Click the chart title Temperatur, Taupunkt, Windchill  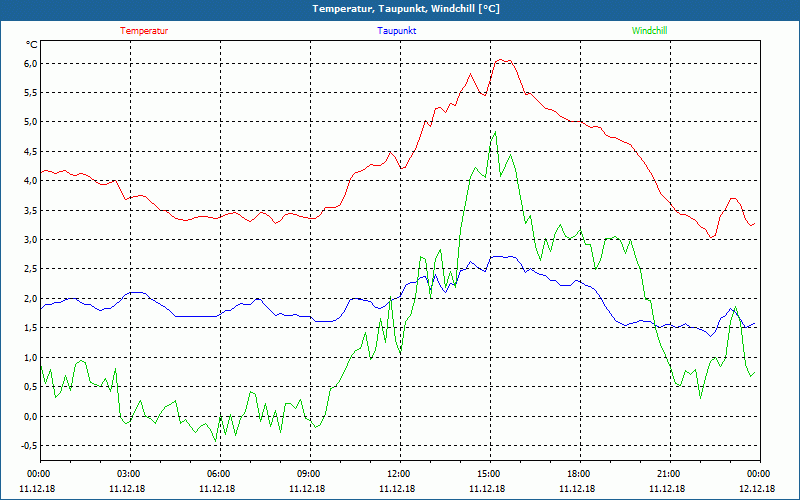pos(406,9)
